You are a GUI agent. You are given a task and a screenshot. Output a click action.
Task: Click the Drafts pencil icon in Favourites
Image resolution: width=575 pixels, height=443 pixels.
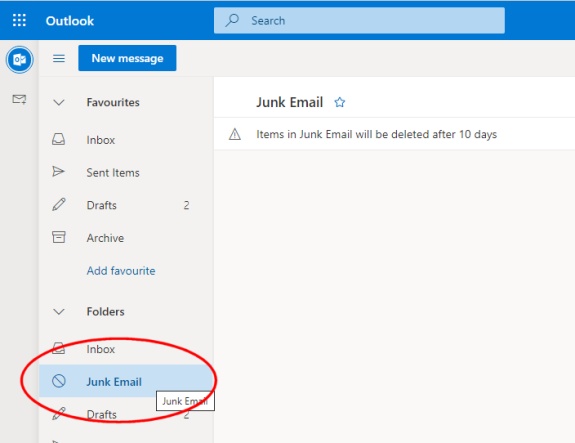[59, 204]
